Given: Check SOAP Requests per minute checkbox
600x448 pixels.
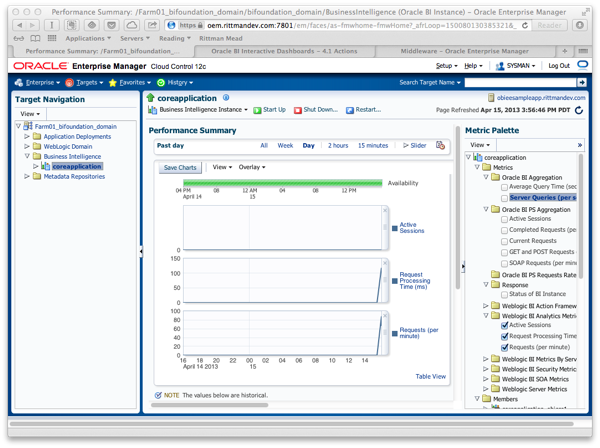Looking at the screenshot, I should [x=504, y=264].
